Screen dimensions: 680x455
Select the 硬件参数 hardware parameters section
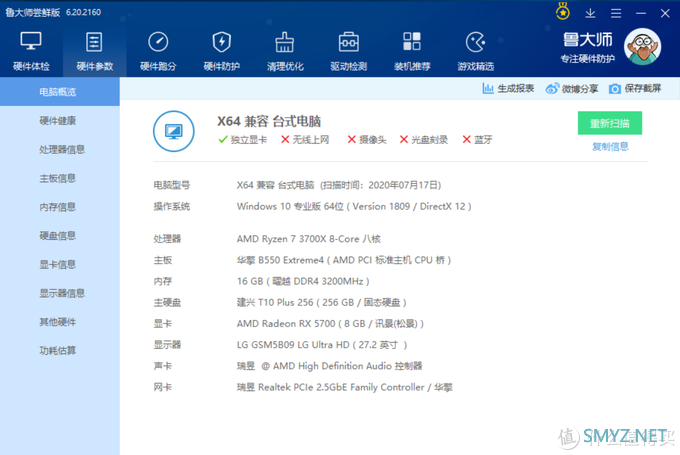click(x=95, y=52)
